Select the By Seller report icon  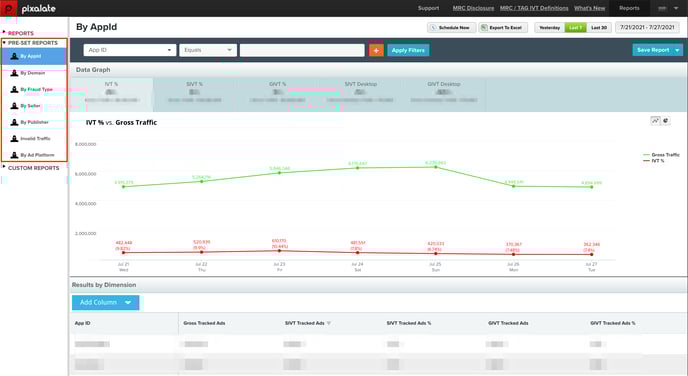[14, 106]
